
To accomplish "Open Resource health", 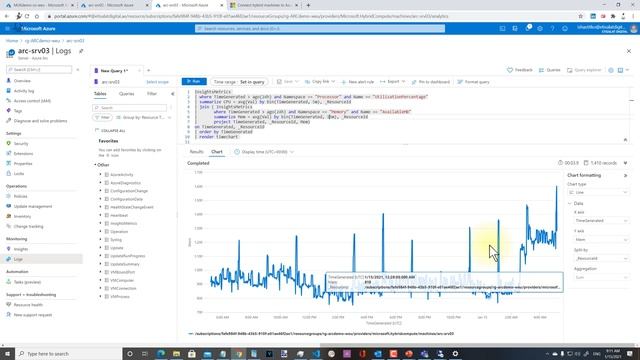I will click(x=28, y=305).
